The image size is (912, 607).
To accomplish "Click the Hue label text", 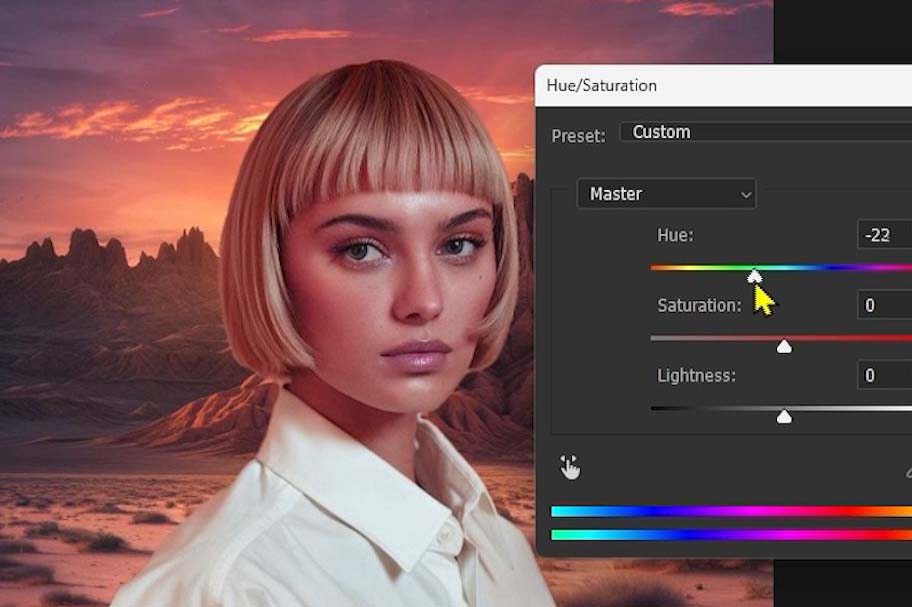I will coord(675,235).
